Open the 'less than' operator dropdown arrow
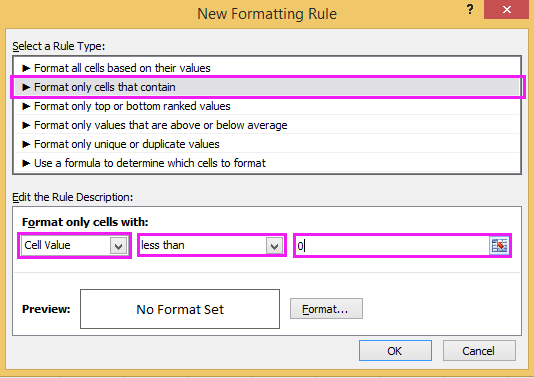Viewport: 534px width, 378px height. click(274, 246)
